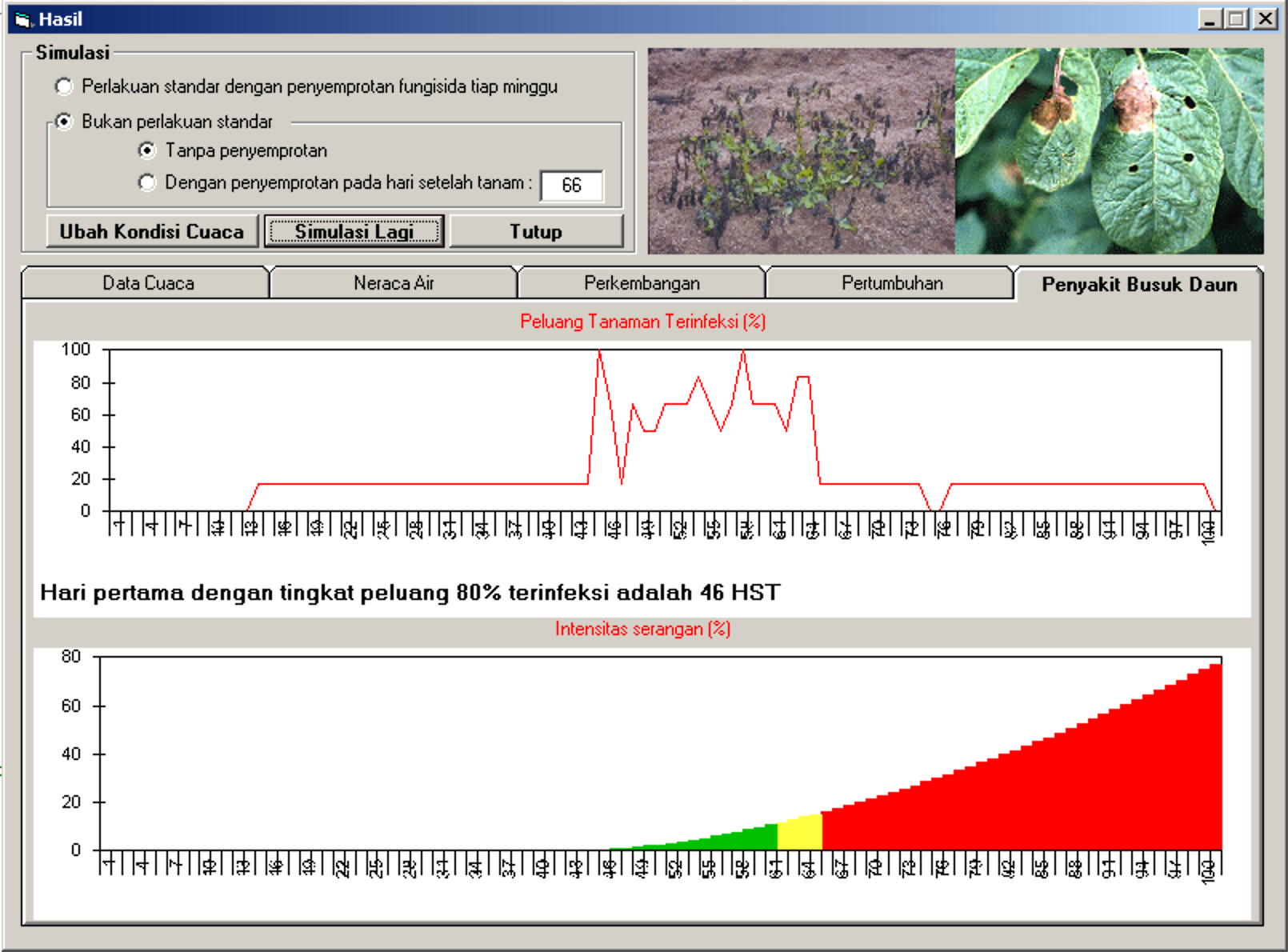Select the Tanpa penyemprotan option

click(x=147, y=150)
